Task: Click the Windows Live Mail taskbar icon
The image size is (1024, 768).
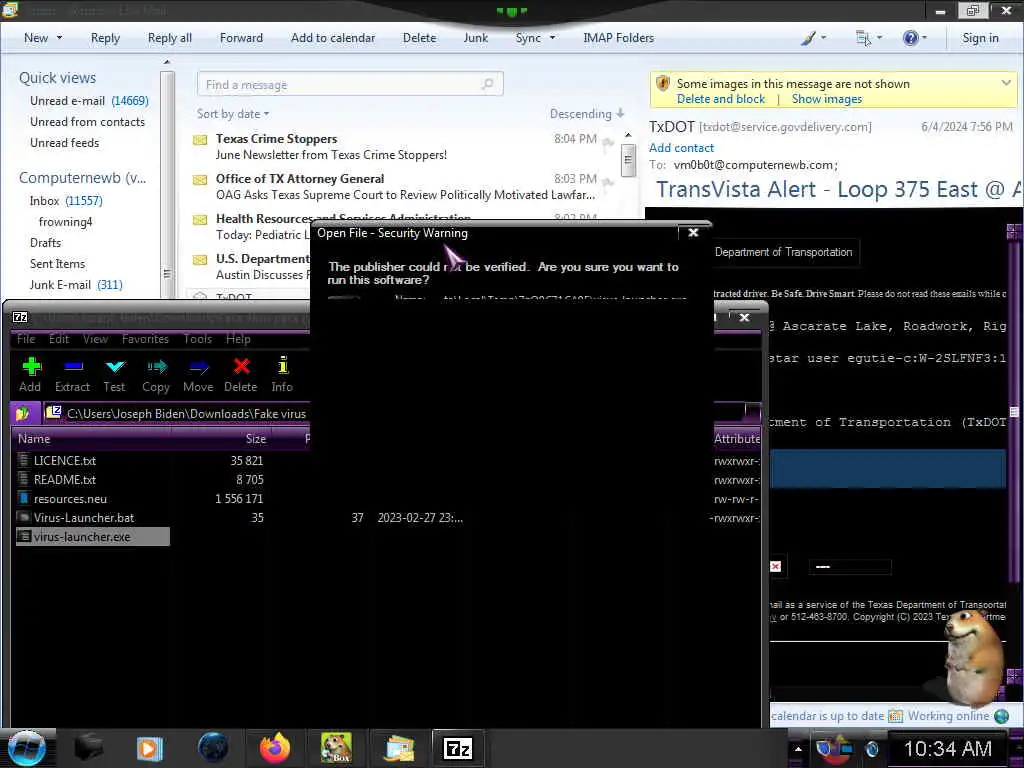Action: click(399, 748)
